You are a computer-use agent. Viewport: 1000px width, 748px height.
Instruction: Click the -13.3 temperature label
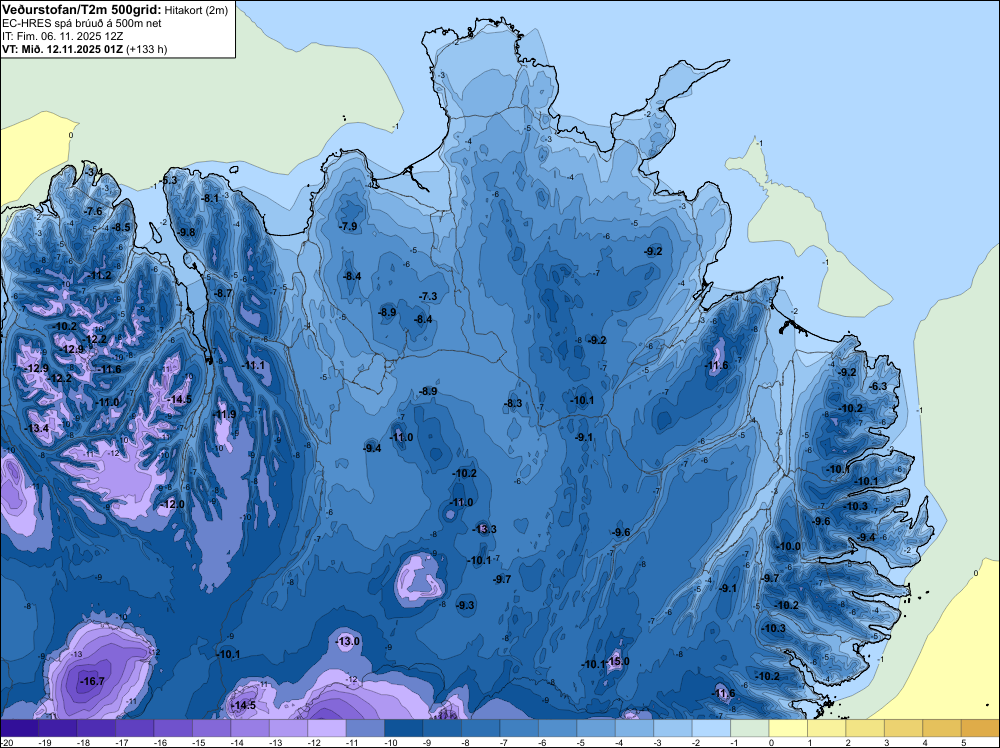pyautogui.click(x=484, y=529)
